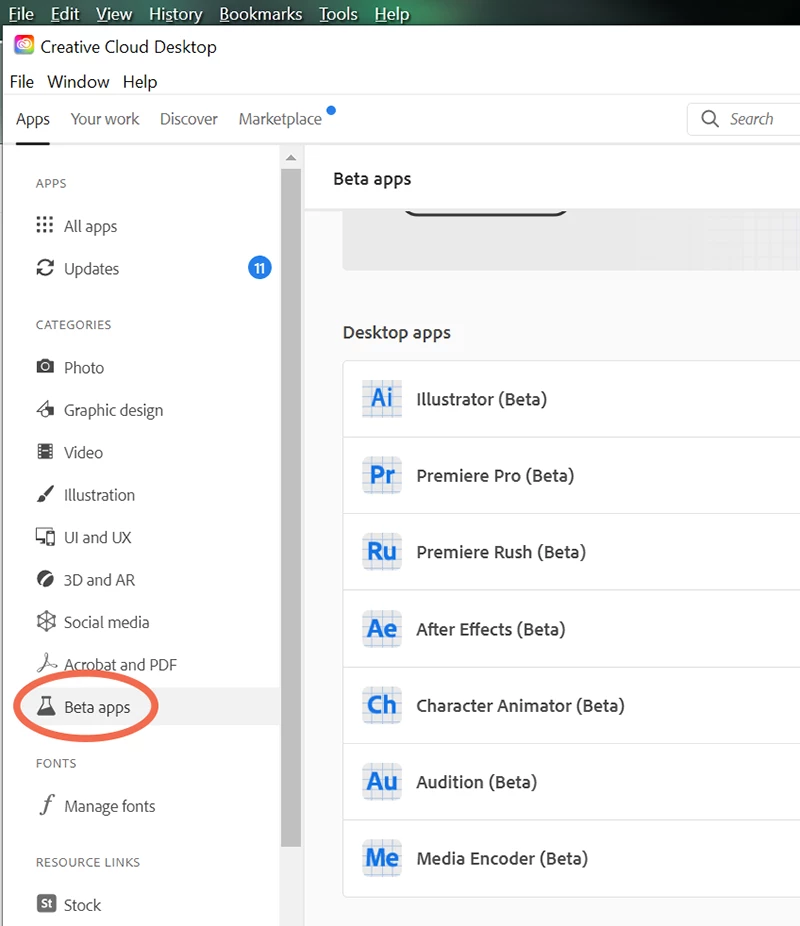Switch to the Apps tab
800x926 pixels.
coord(32,119)
